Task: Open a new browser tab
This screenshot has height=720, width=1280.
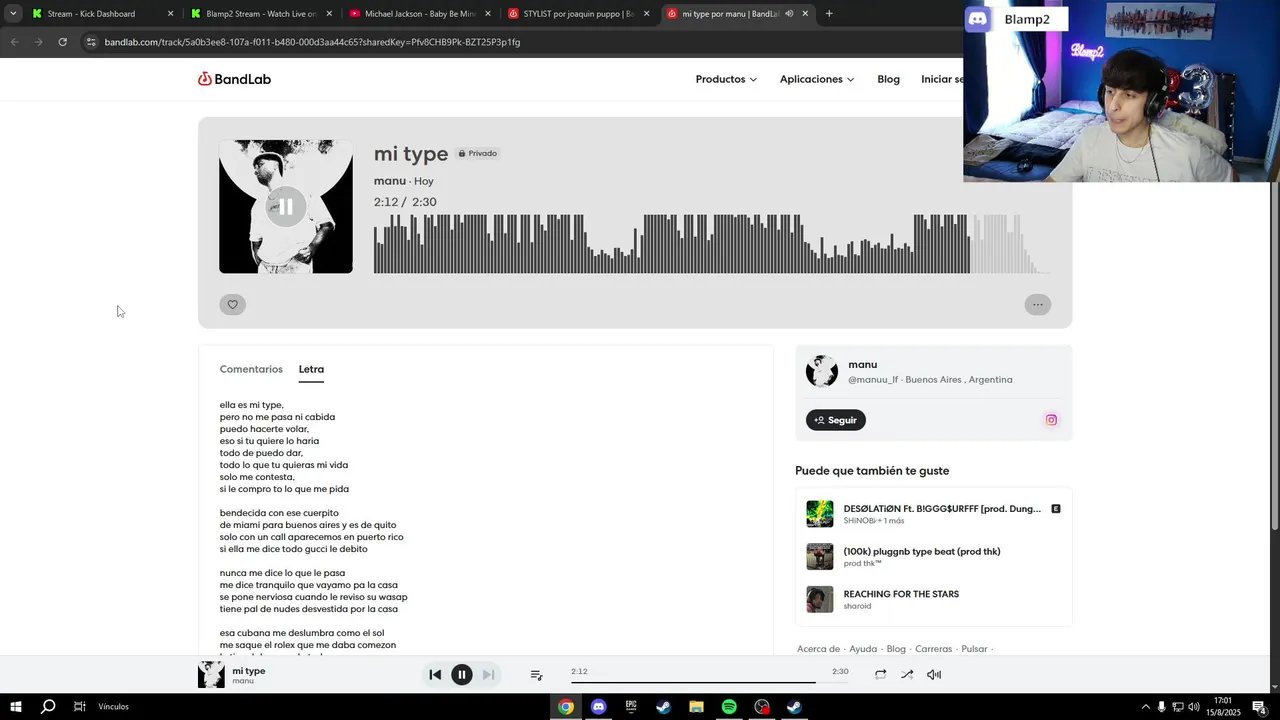Action: pos(829,14)
